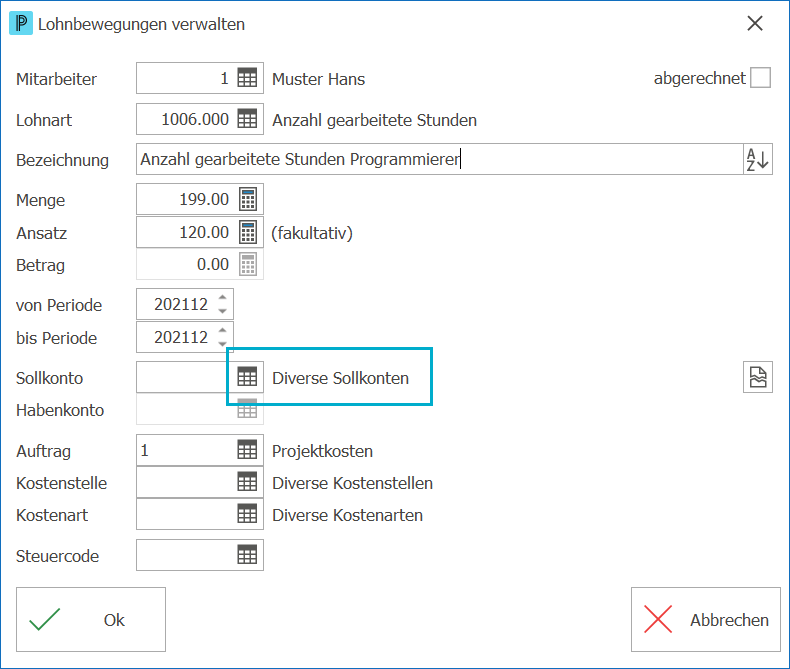
Task: Click the '(fakultativ)' hint text
Action: click(312, 233)
